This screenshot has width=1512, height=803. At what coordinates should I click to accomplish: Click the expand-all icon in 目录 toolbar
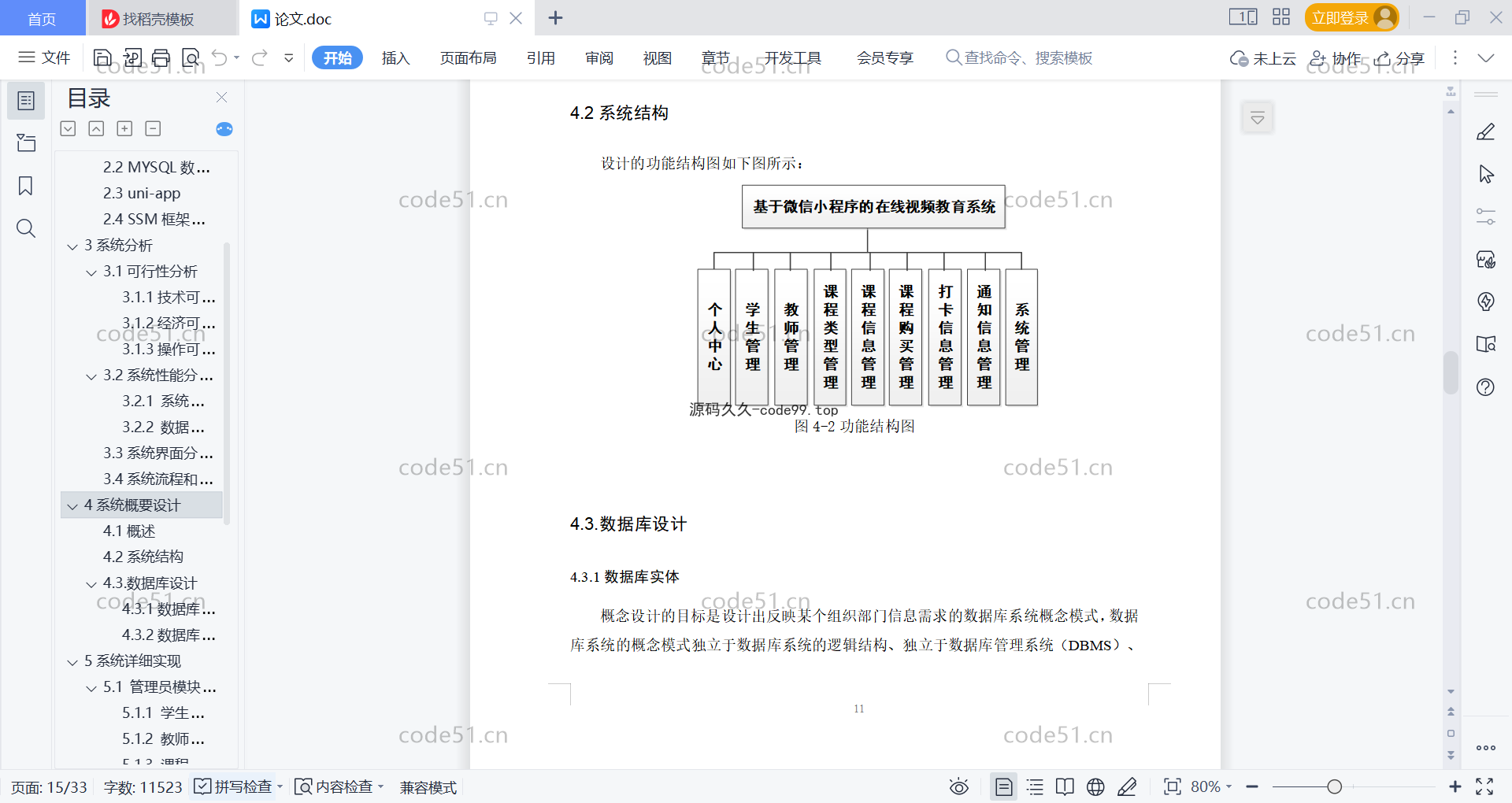tap(69, 128)
